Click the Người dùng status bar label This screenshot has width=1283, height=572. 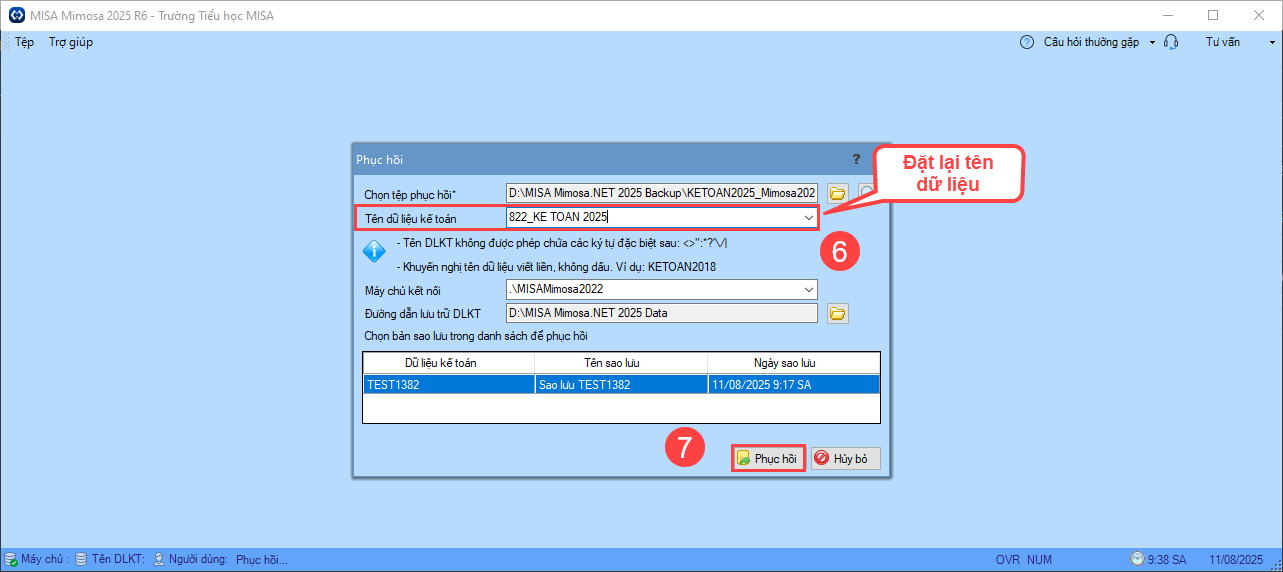coord(198,559)
